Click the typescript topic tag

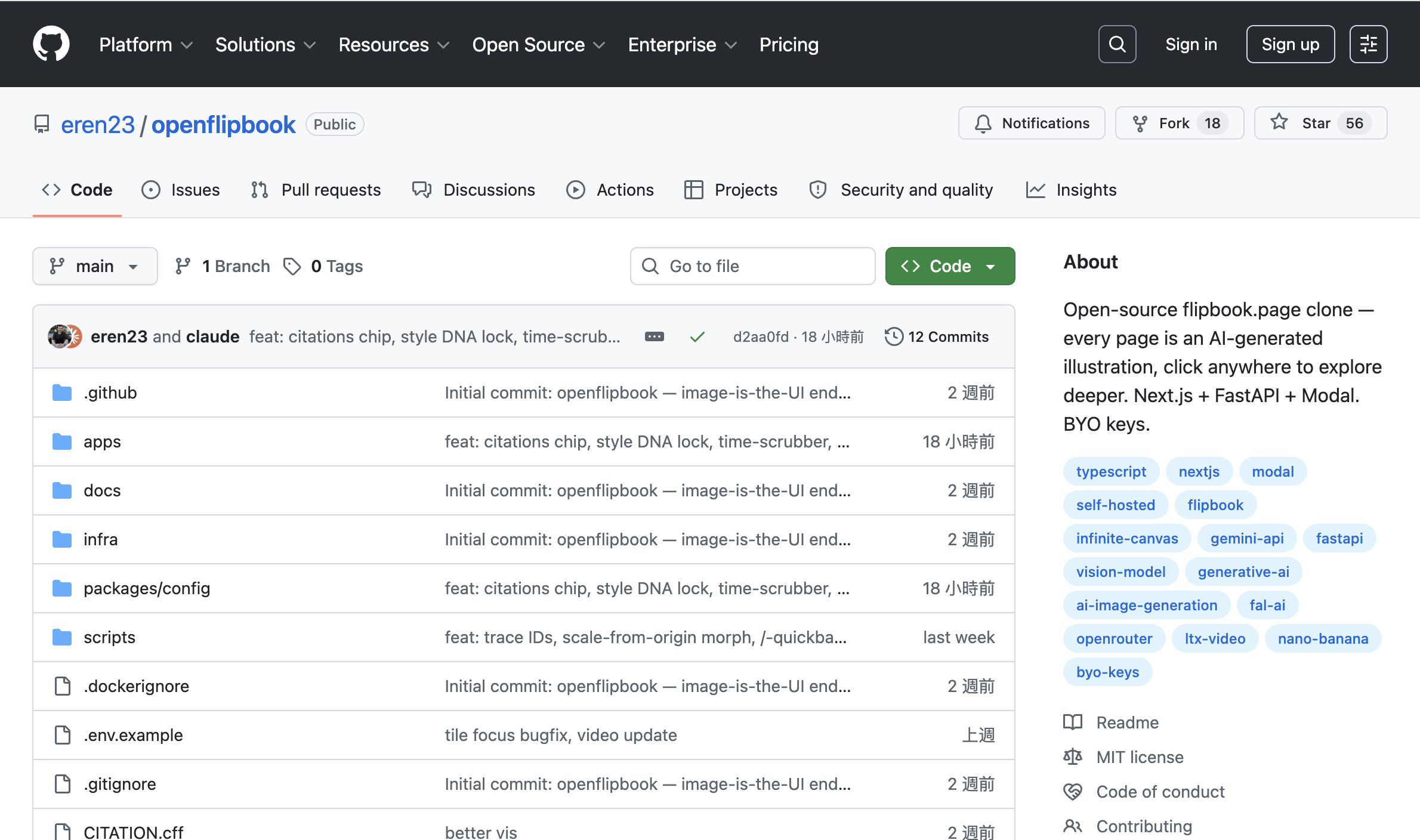click(1111, 471)
